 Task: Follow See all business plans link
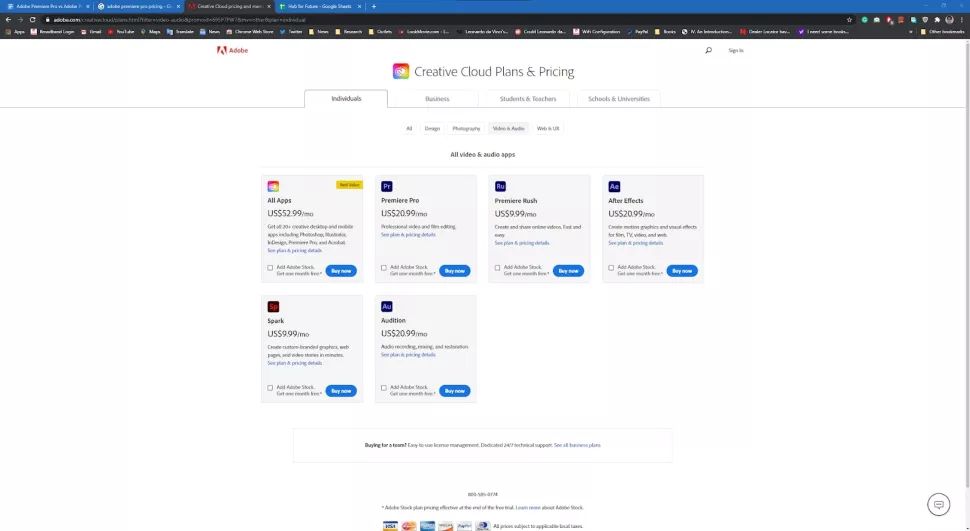pos(577,445)
